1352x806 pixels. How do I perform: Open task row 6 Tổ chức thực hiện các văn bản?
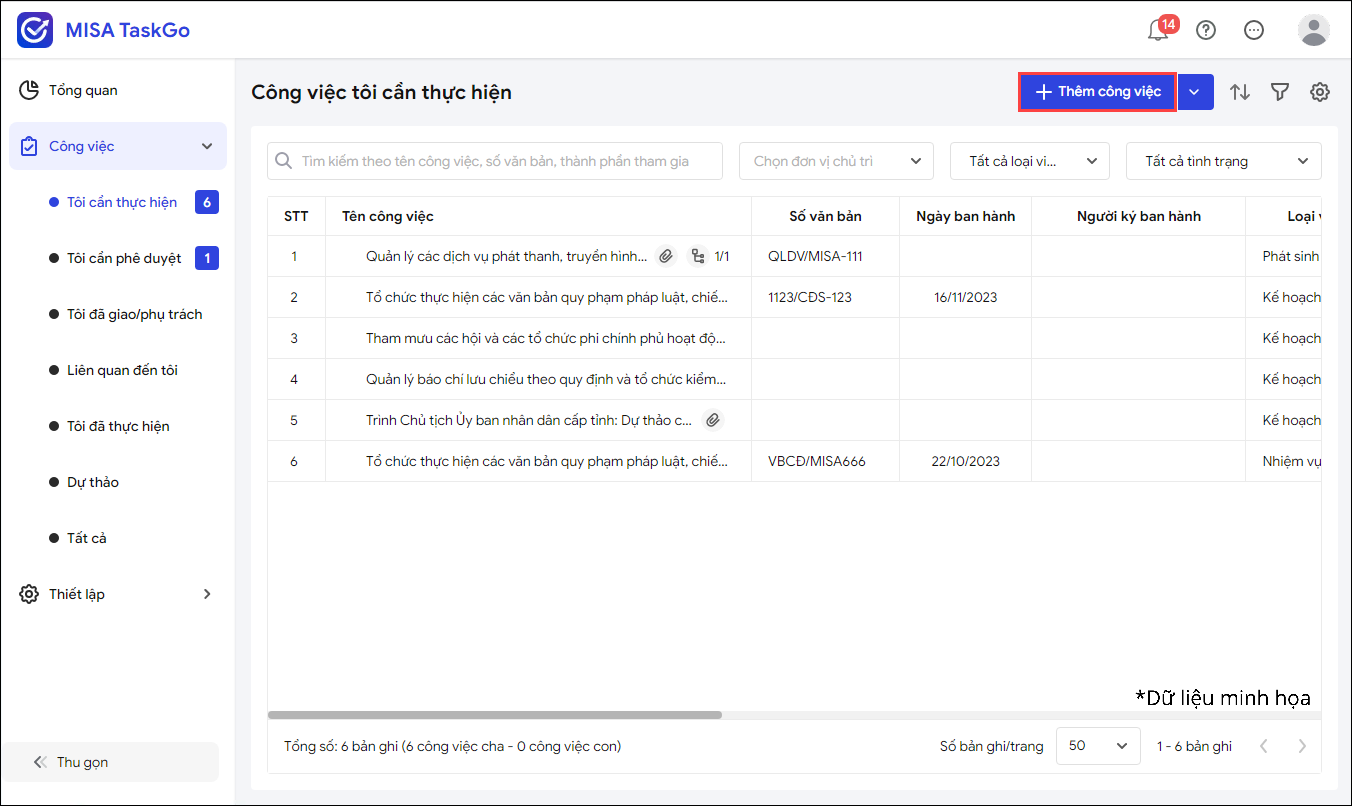pos(547,461)
